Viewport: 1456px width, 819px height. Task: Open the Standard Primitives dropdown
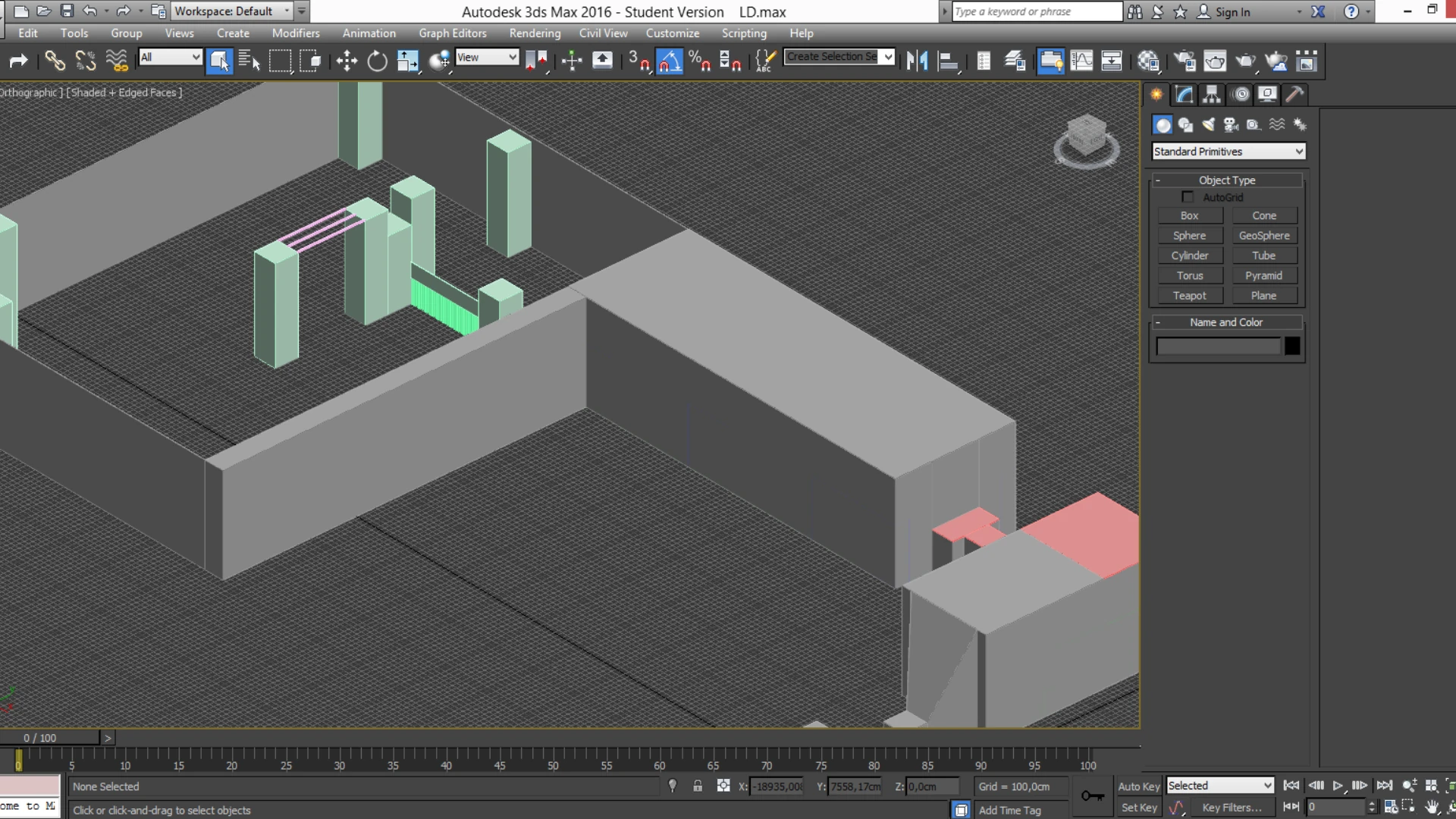click(1228, 152)
